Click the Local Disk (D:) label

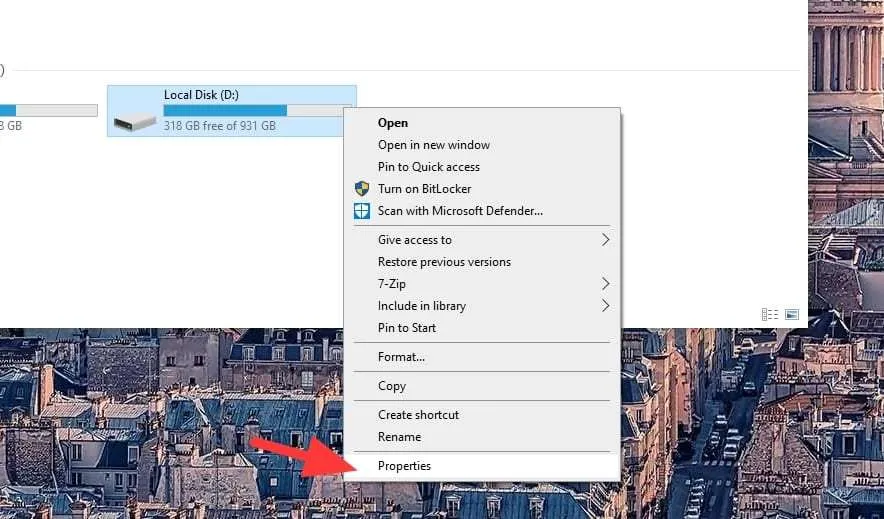pos(201,95)
